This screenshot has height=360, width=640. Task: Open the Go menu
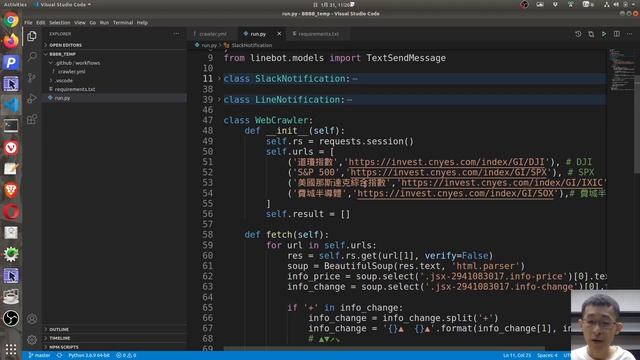pyautogui.click(x=93, y=23)
